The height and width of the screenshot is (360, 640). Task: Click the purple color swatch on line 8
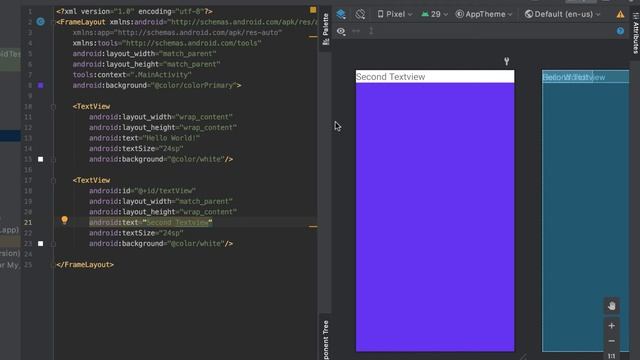[40, 85]
